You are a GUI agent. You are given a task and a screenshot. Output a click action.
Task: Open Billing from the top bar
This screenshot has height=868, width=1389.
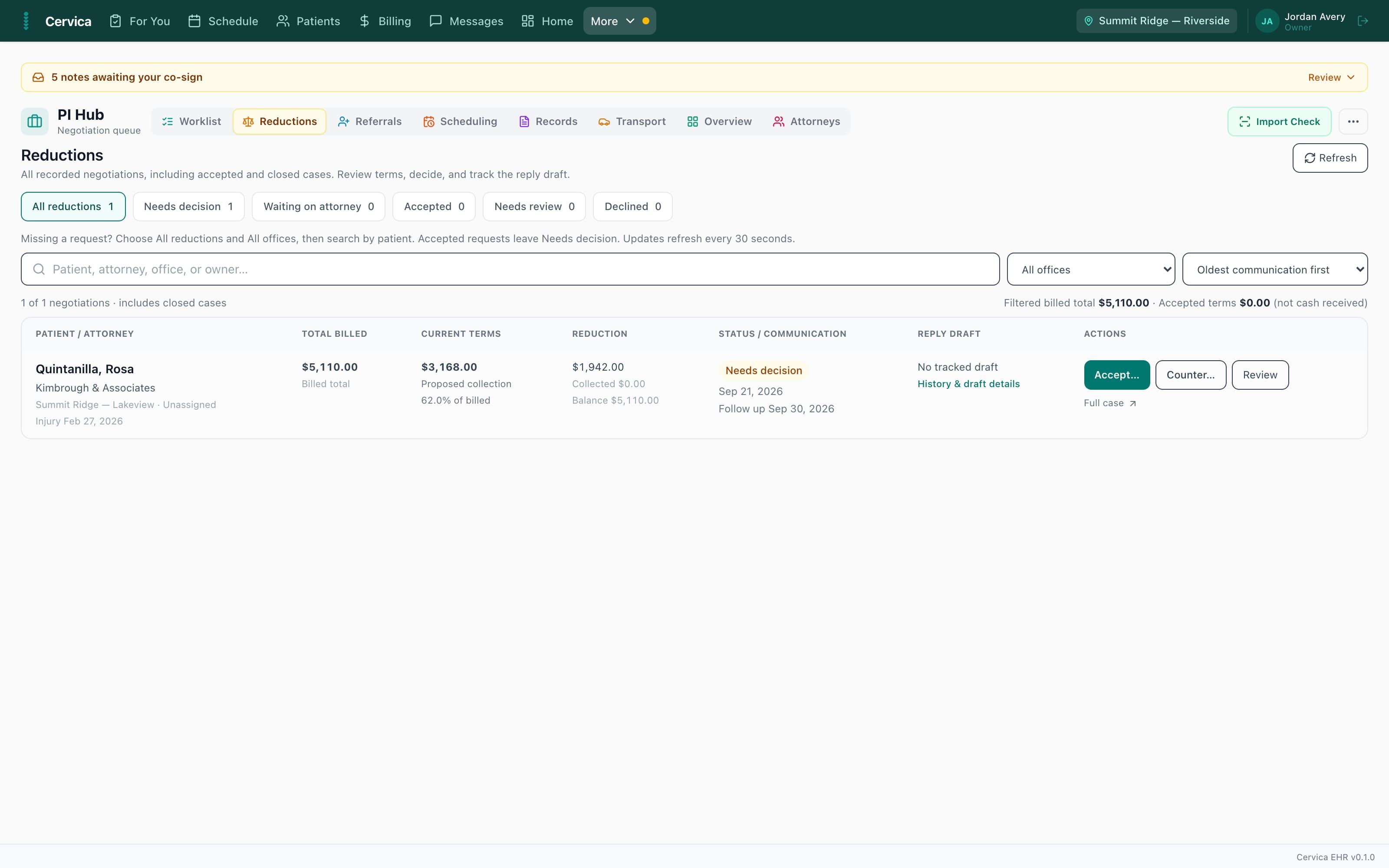(x=385, y=21)
